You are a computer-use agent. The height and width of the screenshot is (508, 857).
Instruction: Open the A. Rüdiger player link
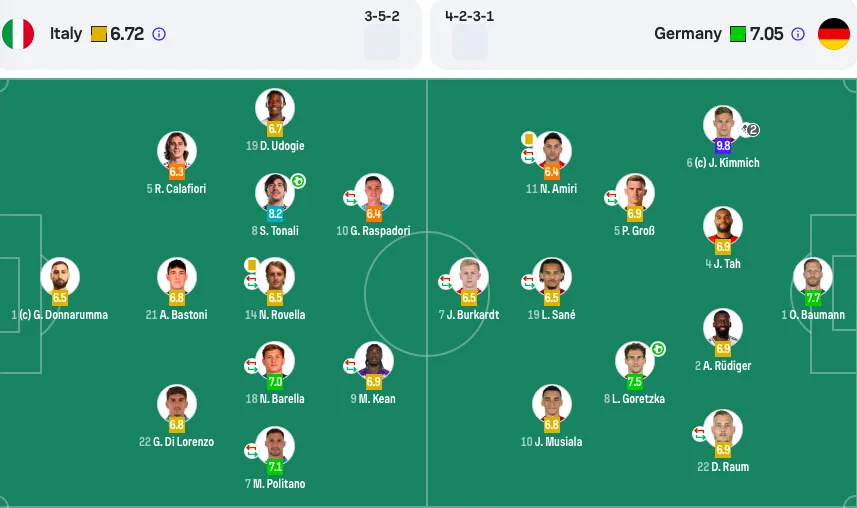tap(723, 366)
